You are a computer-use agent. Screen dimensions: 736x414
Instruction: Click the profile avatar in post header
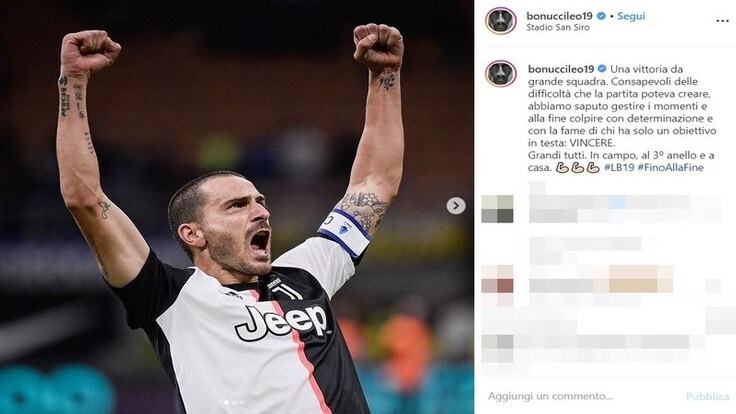tap(501, 21)
